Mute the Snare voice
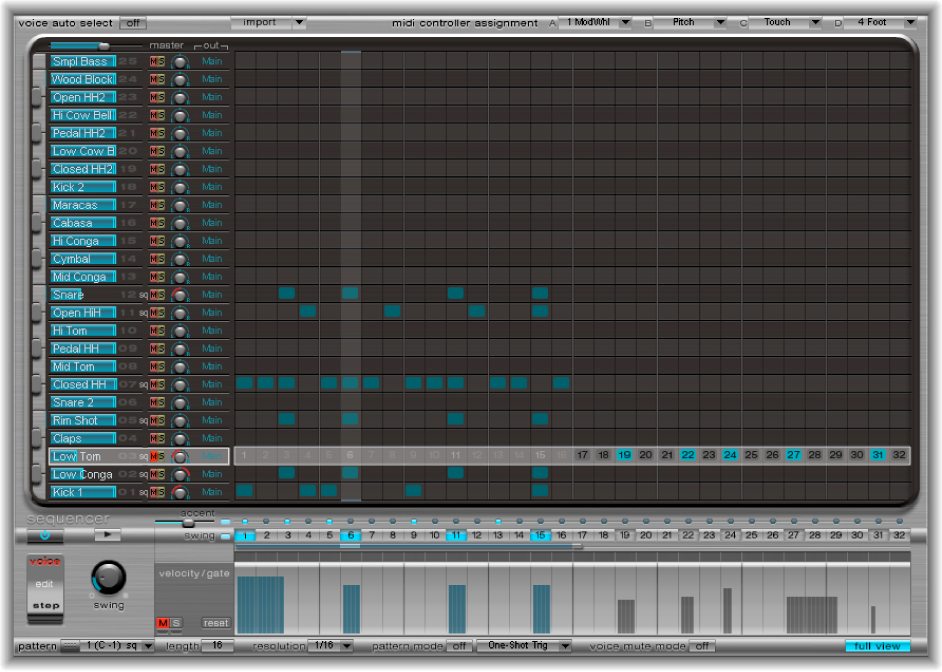The image size is (942, 672). pyautogui.click(x=151, y=294)
